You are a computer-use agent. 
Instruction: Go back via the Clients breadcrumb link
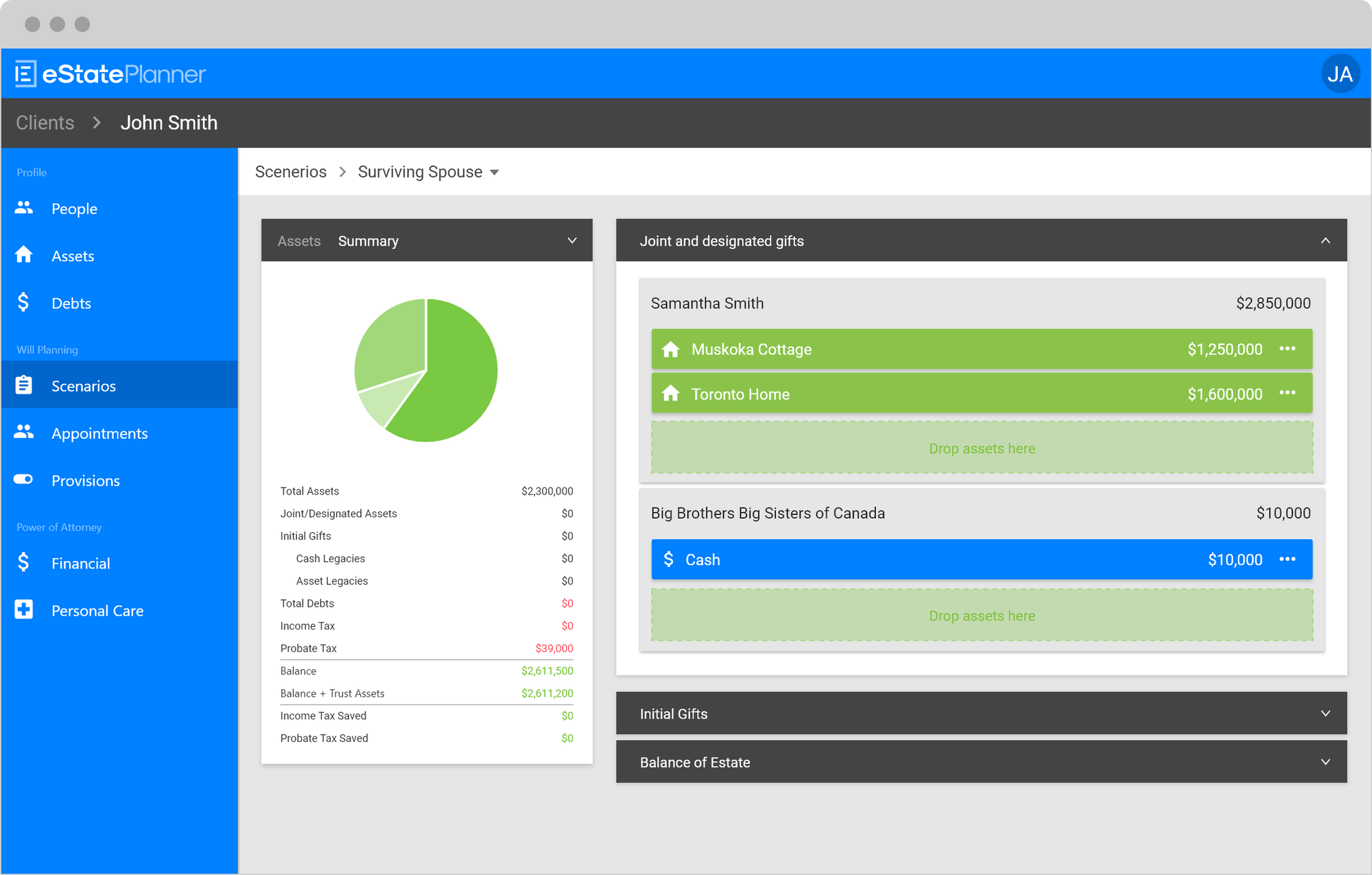(x=44, y=122)
